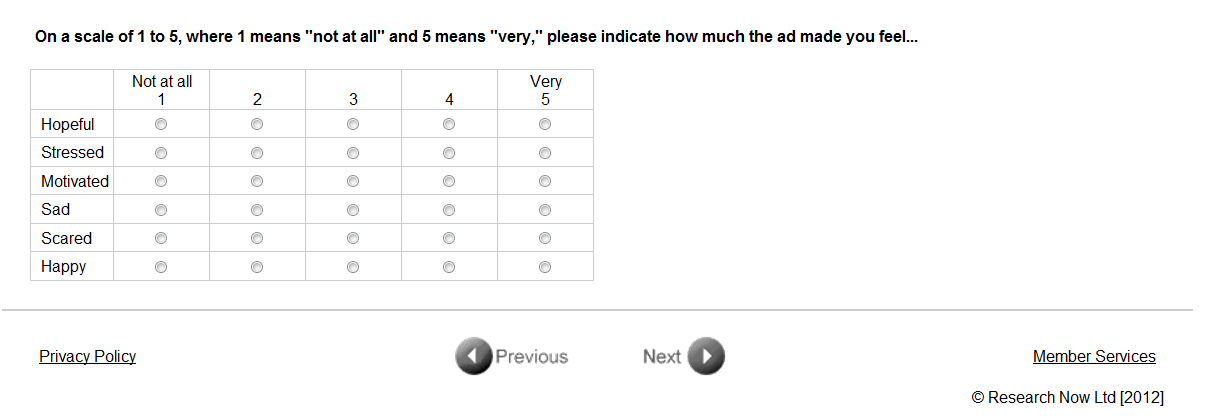The width and height of the screenshot is (1209, 419).
Task: Rate Hopeful as 1, not at all
Action: (x=161, y=125)
